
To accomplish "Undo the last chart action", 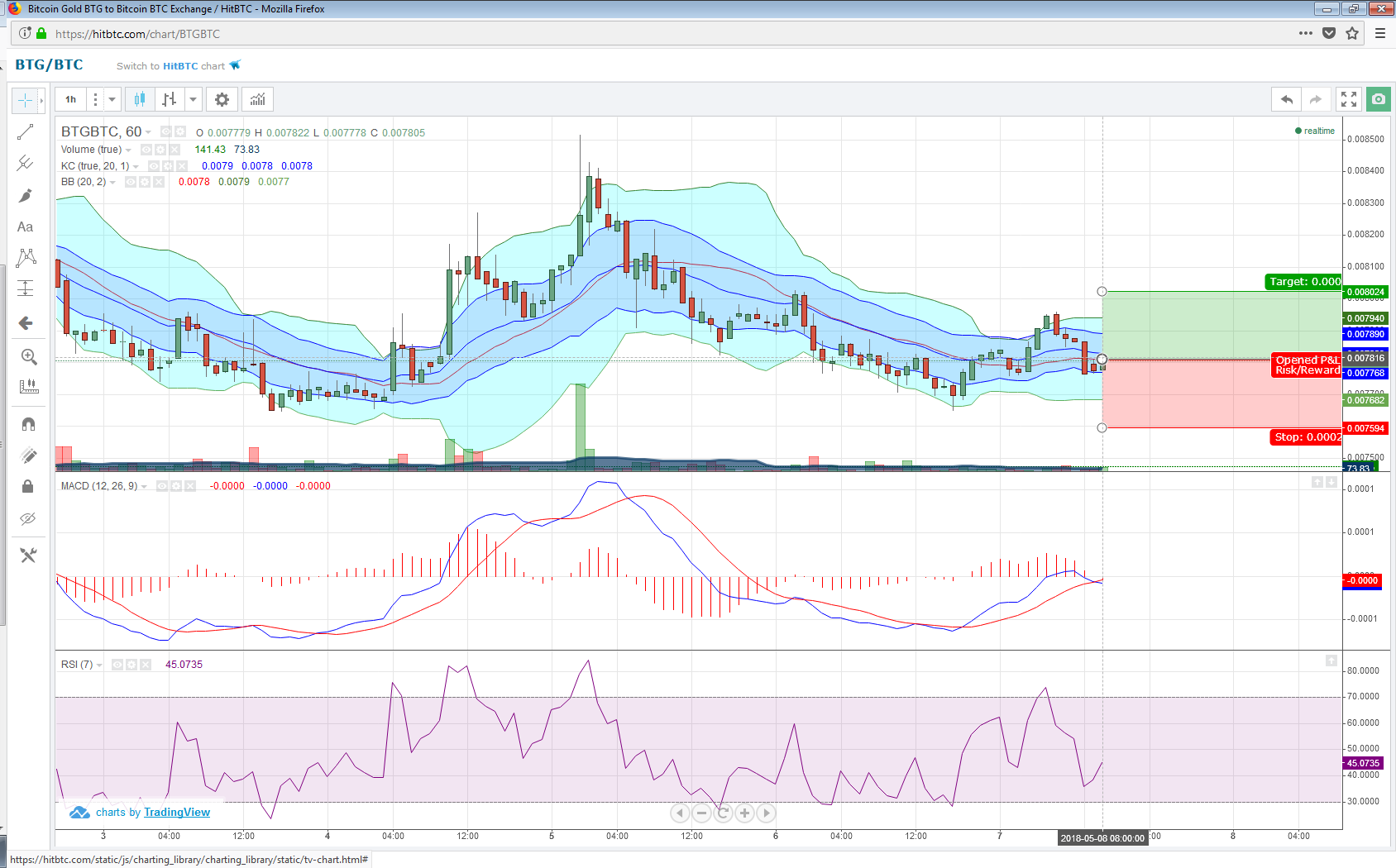I will point(1287,100).
